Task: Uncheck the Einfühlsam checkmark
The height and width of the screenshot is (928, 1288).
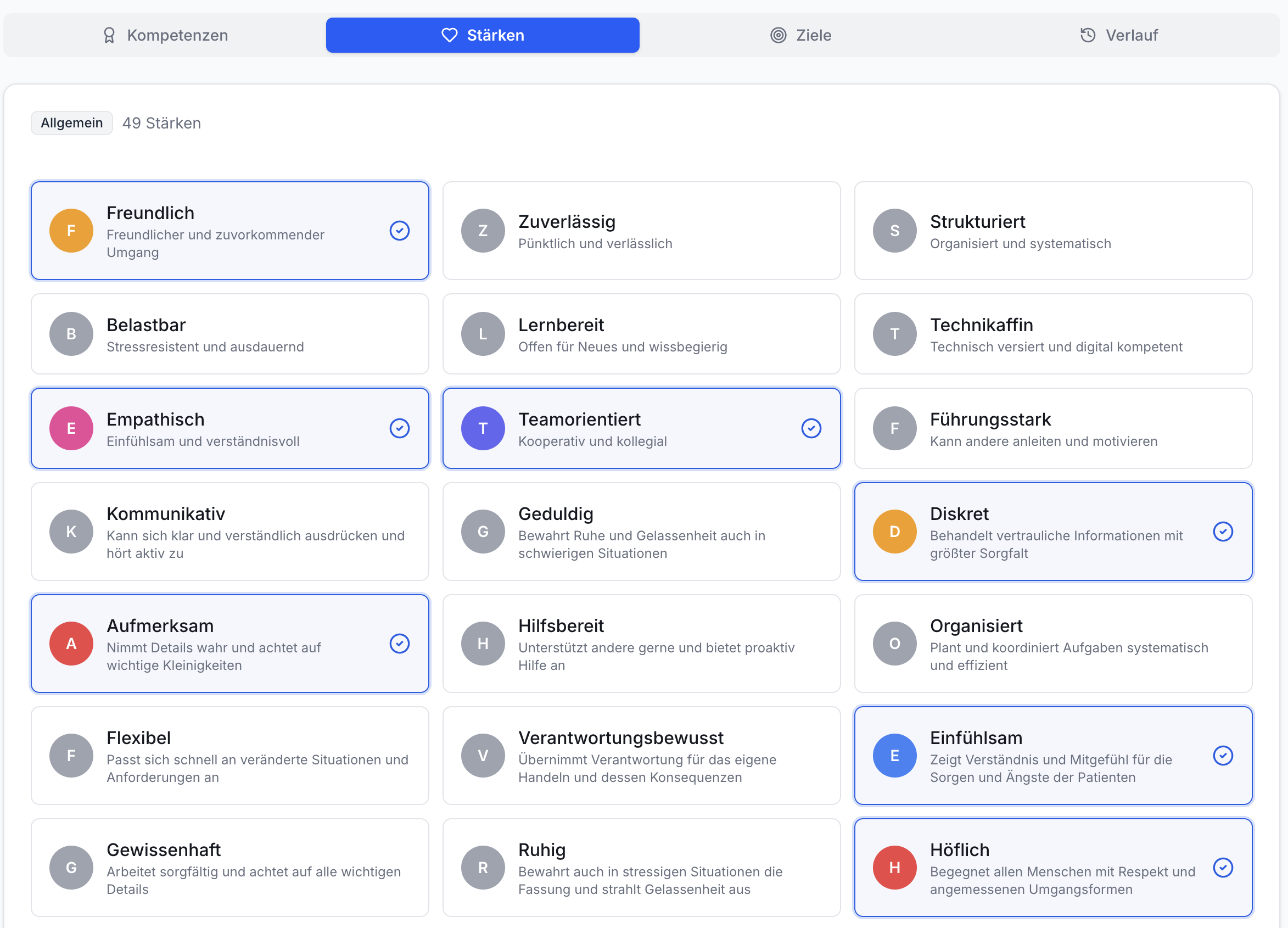Action: [1223, 756]
